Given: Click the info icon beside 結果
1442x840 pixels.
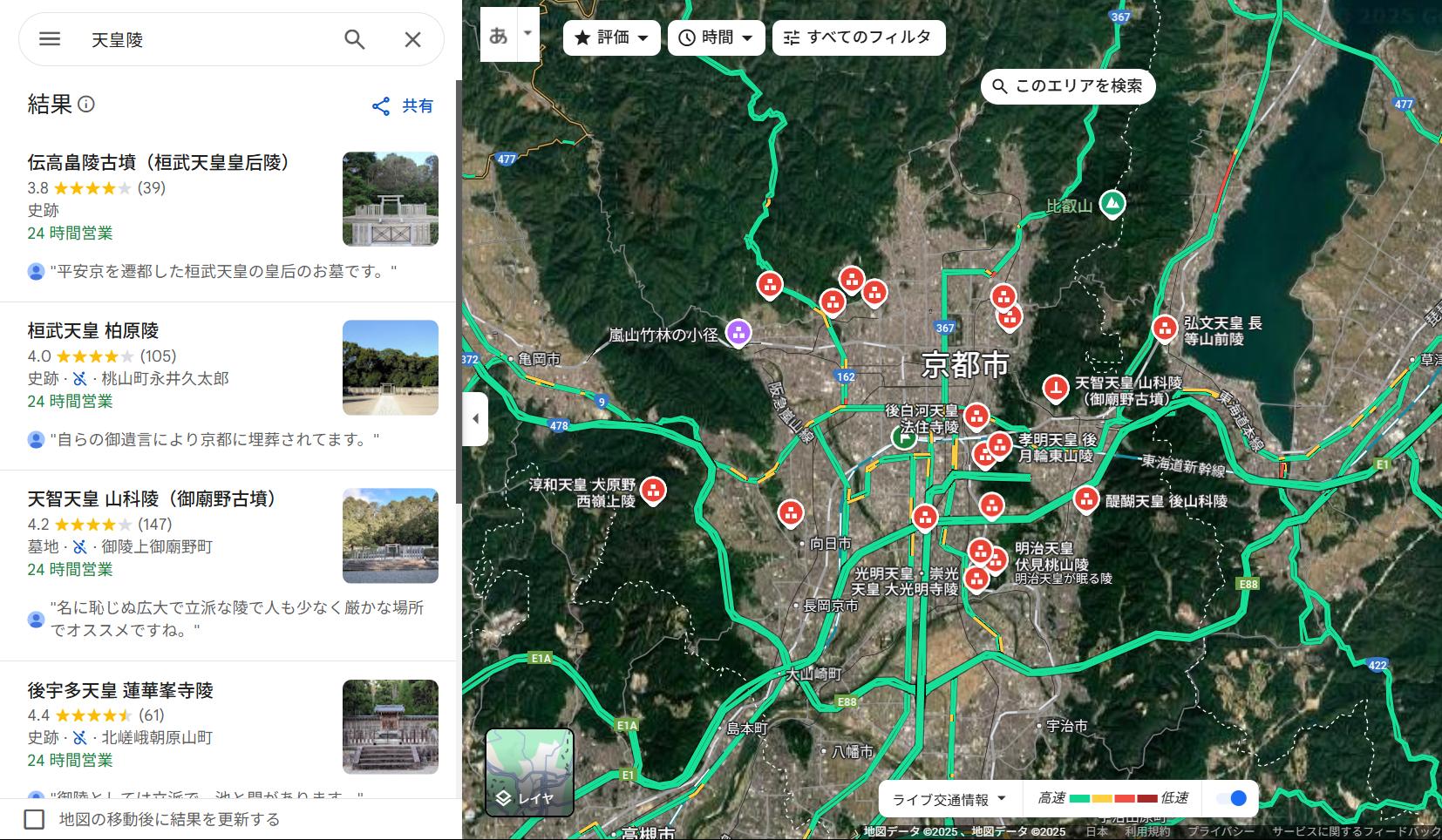Looking at the screenshot, I should coord(86,105).
